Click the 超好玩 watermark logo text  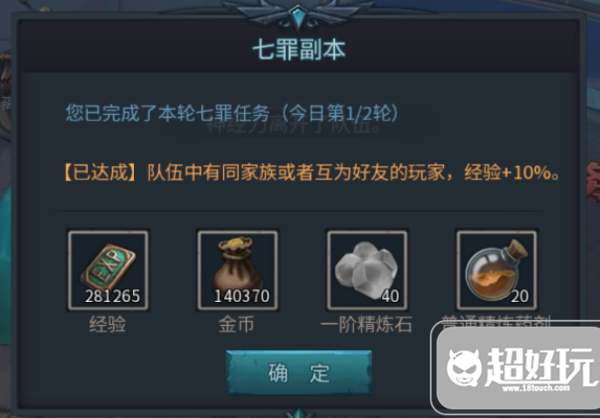point(540,366)
